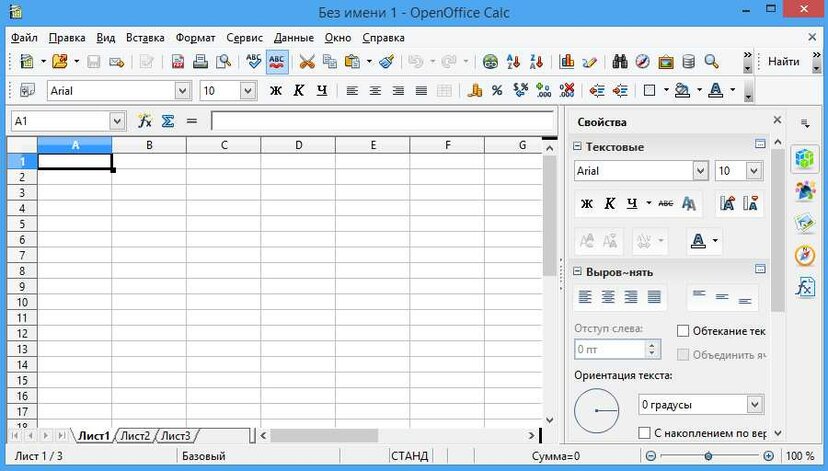828x471 pixels.
Task: Export directly as PDF icon
Action: point(178,62)
